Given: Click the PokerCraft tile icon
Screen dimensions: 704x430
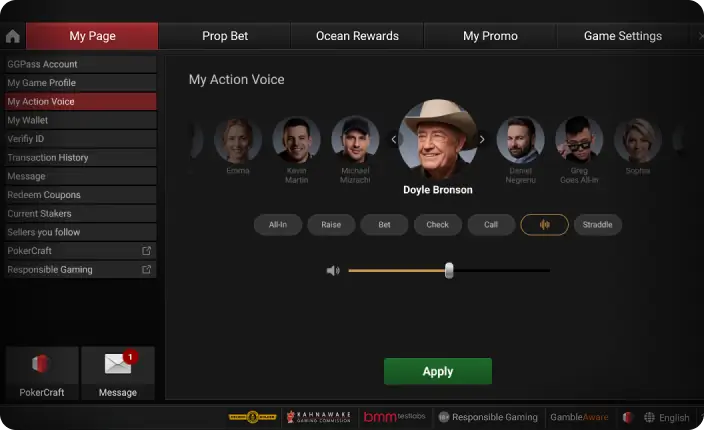Looking at the screenshot, I should coord(42,373).
